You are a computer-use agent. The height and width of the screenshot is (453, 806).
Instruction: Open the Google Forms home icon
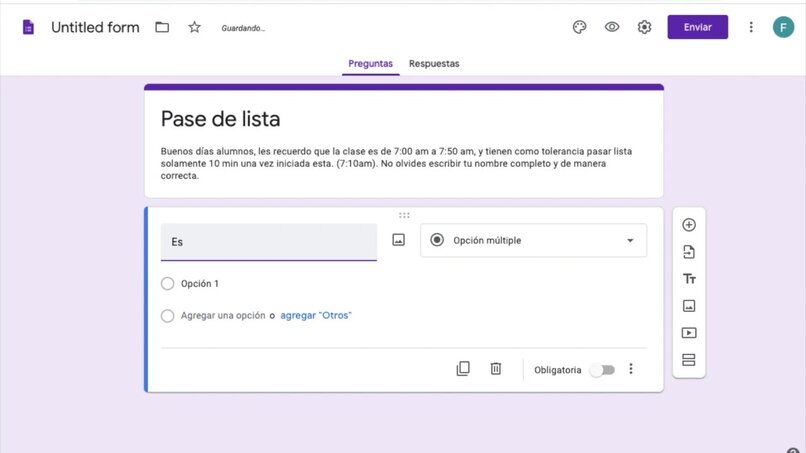tap(28, 27)
